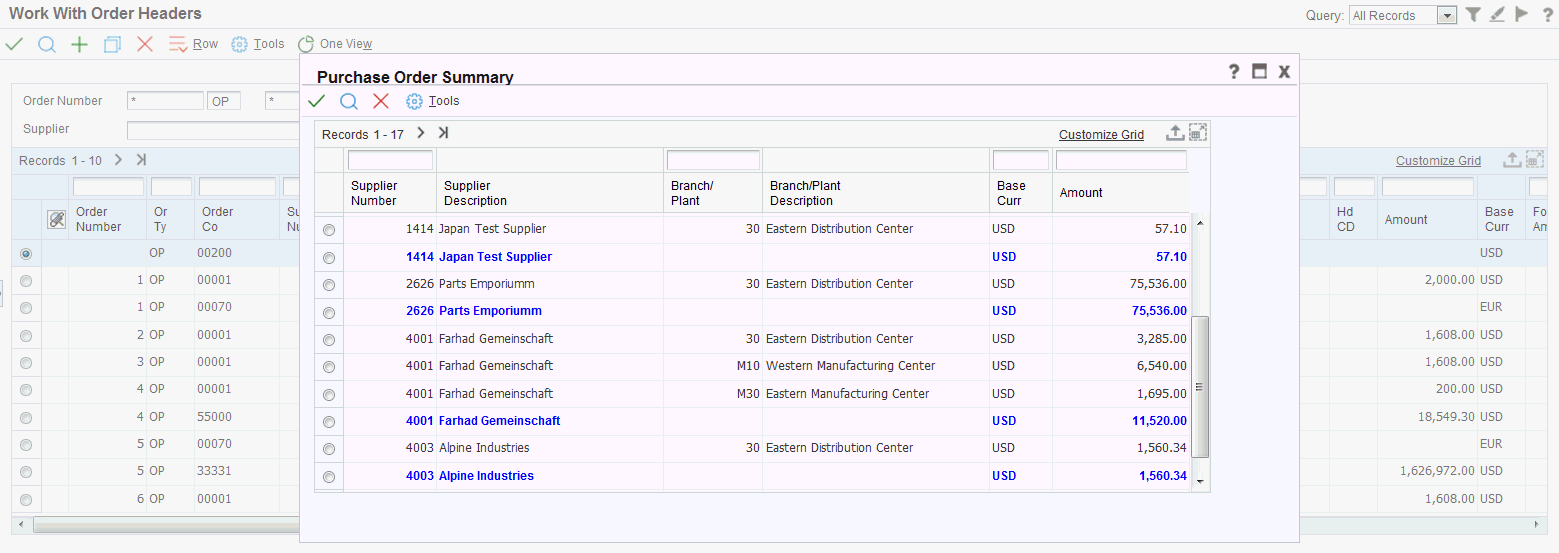Click the red Cancel X in dialog toolbar
The height and width of the screenshot is (553, 1559).
point(381,101)
